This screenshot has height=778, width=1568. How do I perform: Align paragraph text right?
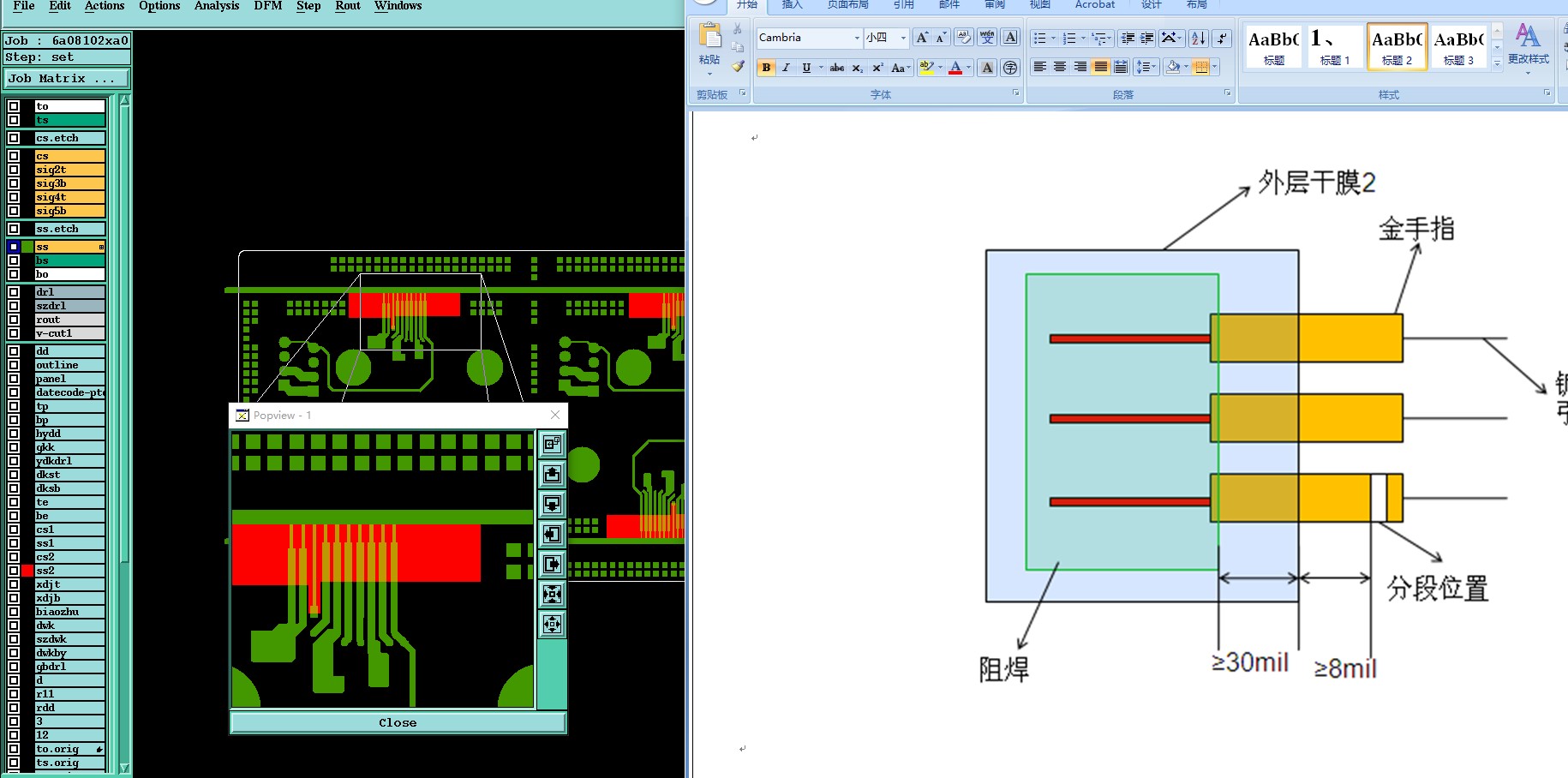coord(1080,67)
